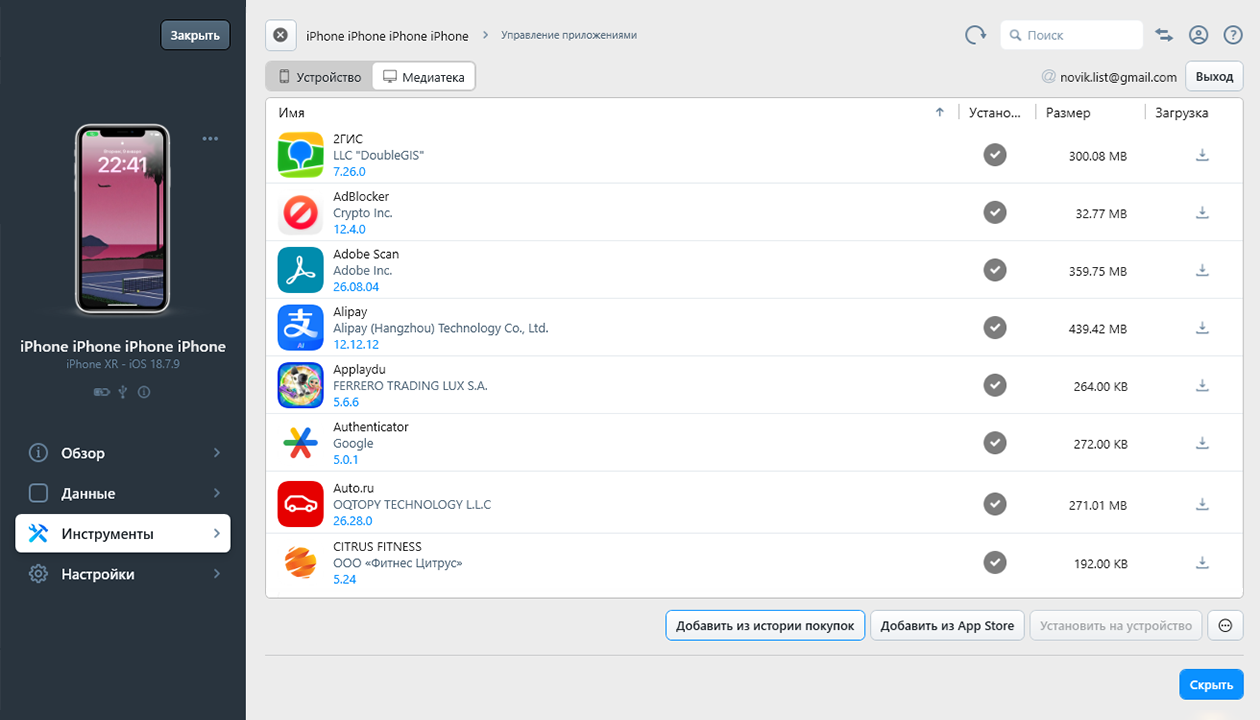
Task: Click the device name in the breadcrumb
Action: click(387, 36)
